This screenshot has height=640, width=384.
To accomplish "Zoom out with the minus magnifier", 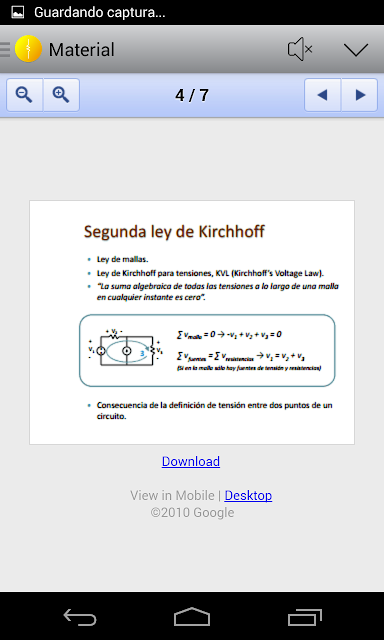I will pyautogui.click(x=24, y=95).
